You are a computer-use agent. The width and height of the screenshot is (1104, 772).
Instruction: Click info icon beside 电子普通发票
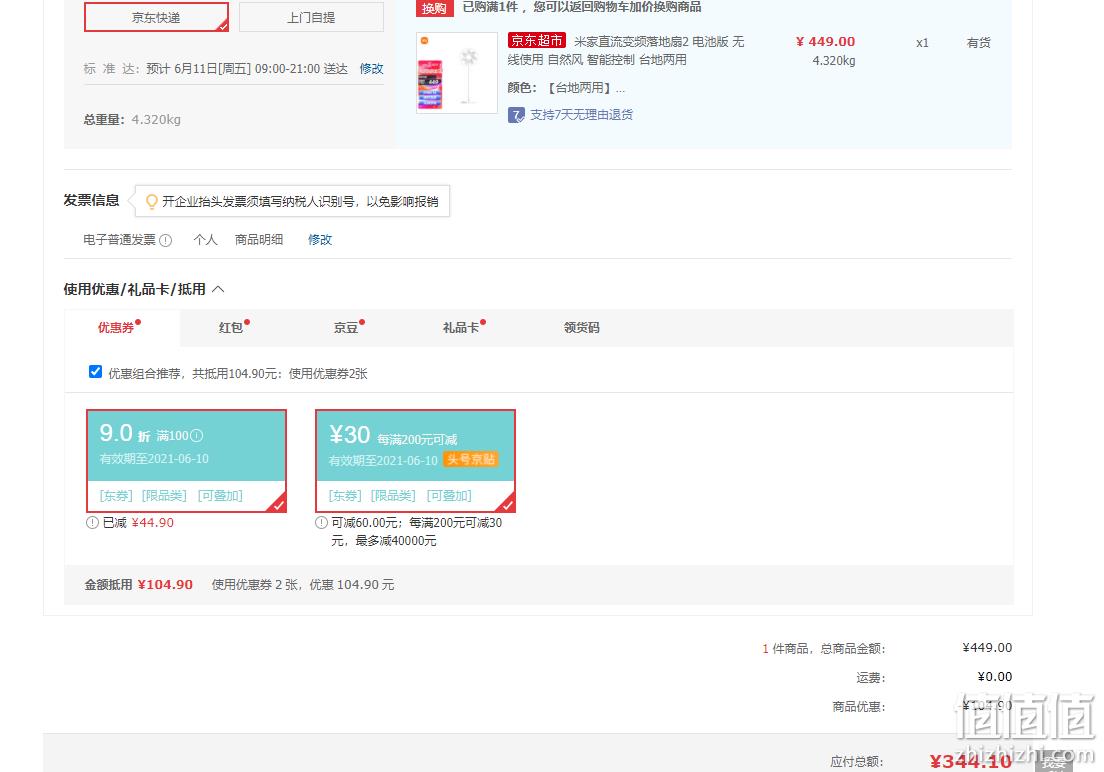(x=165, y=240)
